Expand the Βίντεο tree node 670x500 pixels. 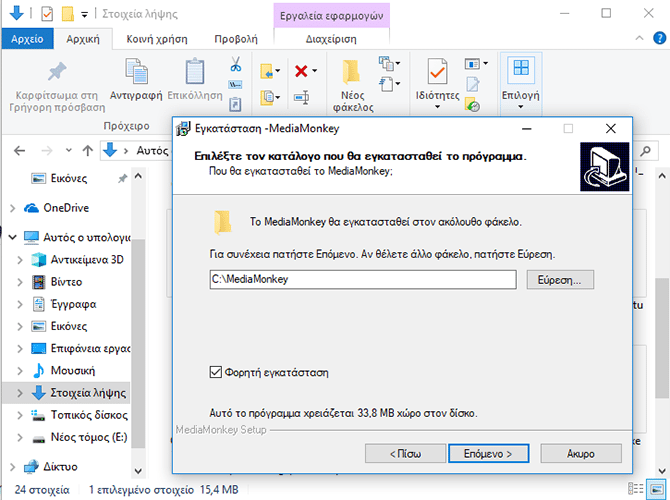pyautogui.click(x=20, y=282)
